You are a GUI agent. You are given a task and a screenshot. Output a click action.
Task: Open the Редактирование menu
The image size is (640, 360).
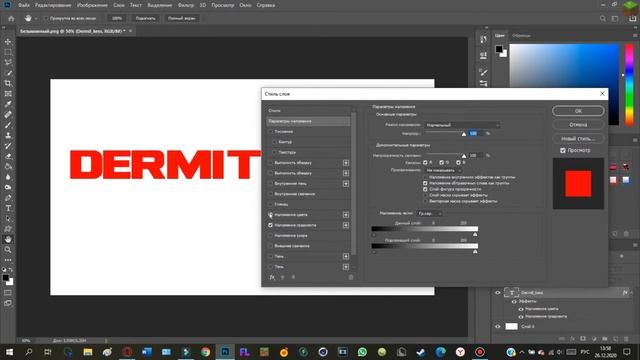tap(53, 5)
